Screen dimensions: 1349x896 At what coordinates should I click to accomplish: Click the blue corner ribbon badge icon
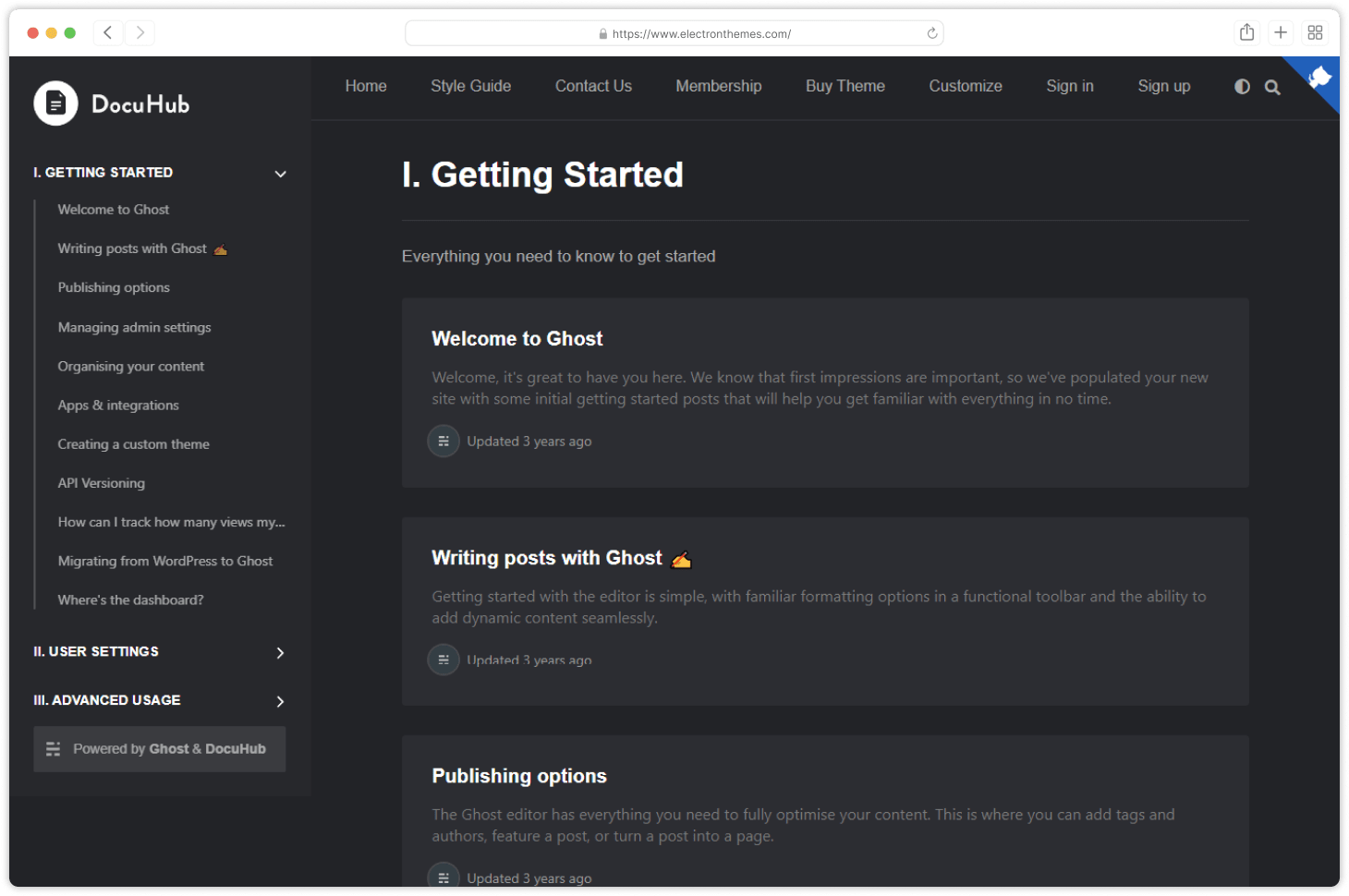1319,78
